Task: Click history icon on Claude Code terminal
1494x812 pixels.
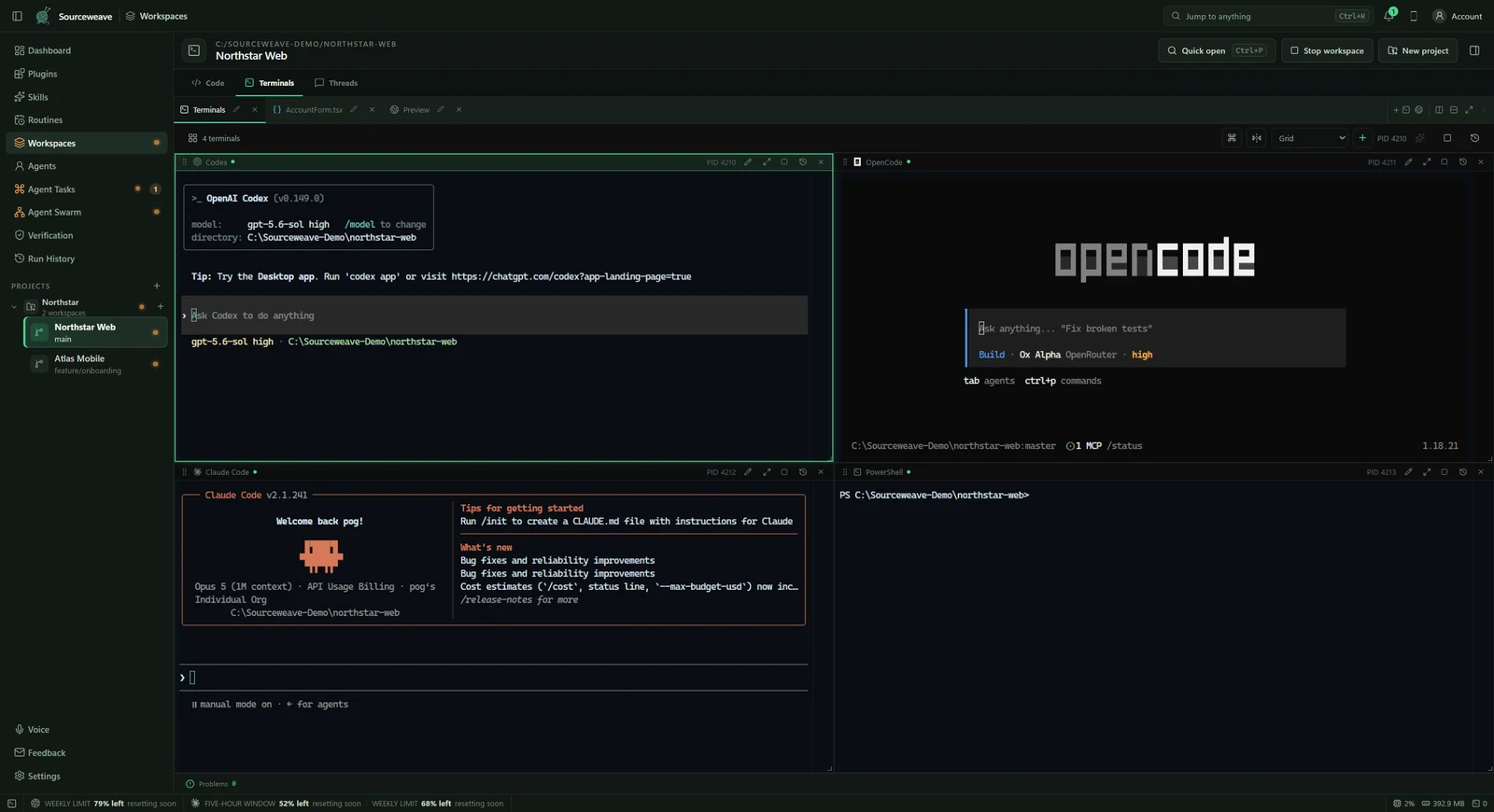Action: click(x=803, y=472)
